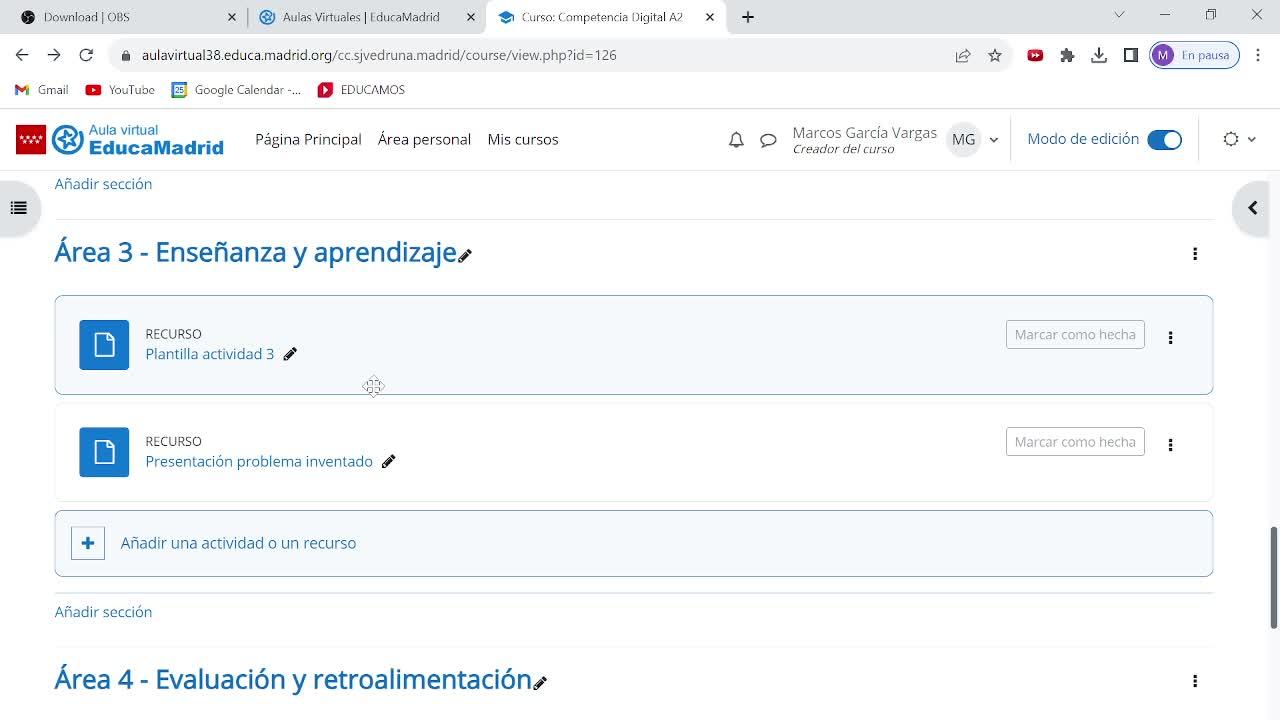Expand the user menu next to MG avatar
Screen dimensions: 1280x720
click(x=993, y=140)
